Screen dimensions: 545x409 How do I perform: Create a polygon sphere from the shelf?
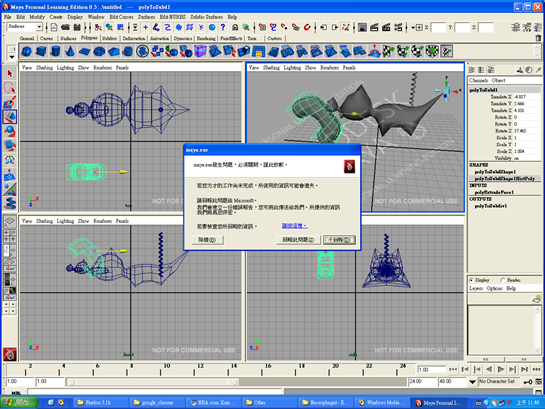[x=27, y=52]
